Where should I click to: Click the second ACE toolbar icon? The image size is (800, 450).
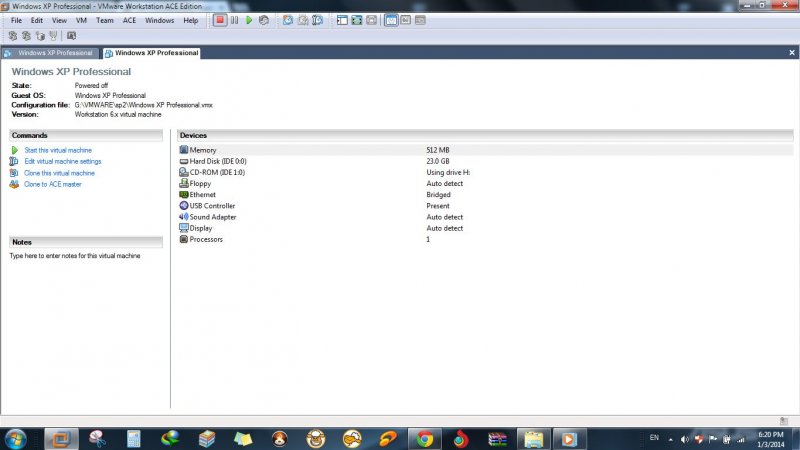(26, 36)
